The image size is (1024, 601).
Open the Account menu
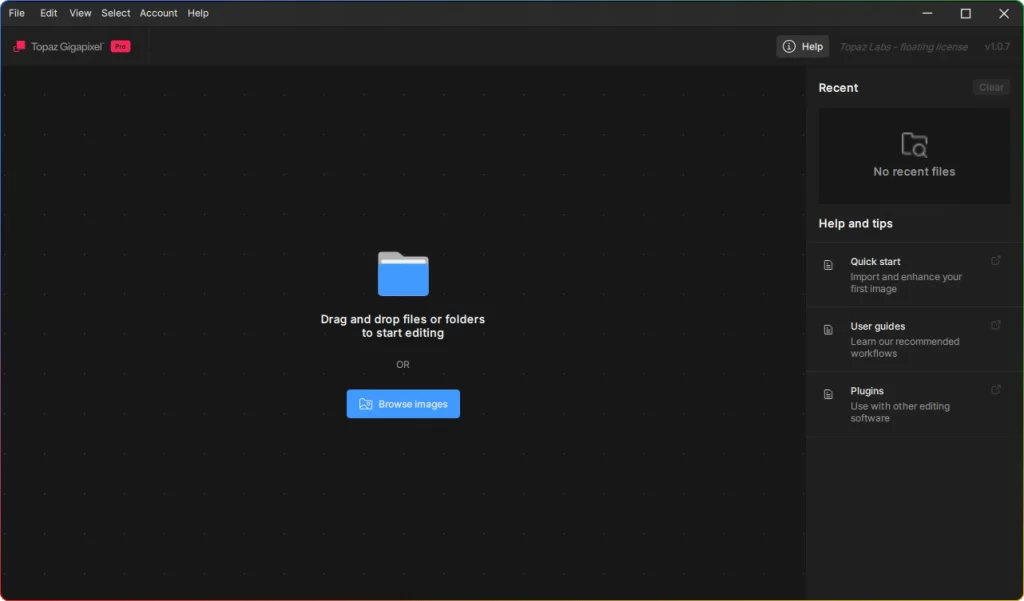pos(158,13)
